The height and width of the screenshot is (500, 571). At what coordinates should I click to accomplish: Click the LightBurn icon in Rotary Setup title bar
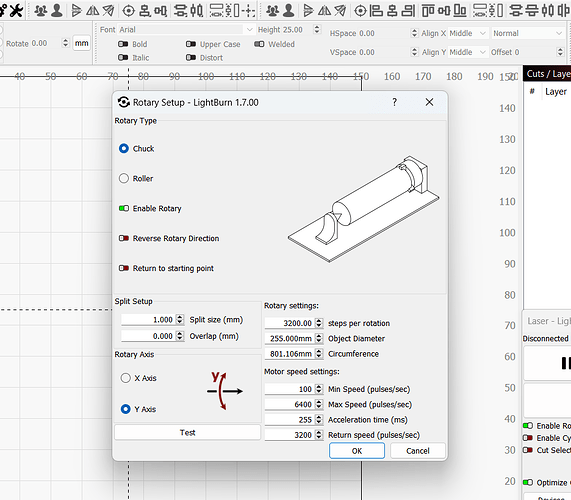[124, 102]
